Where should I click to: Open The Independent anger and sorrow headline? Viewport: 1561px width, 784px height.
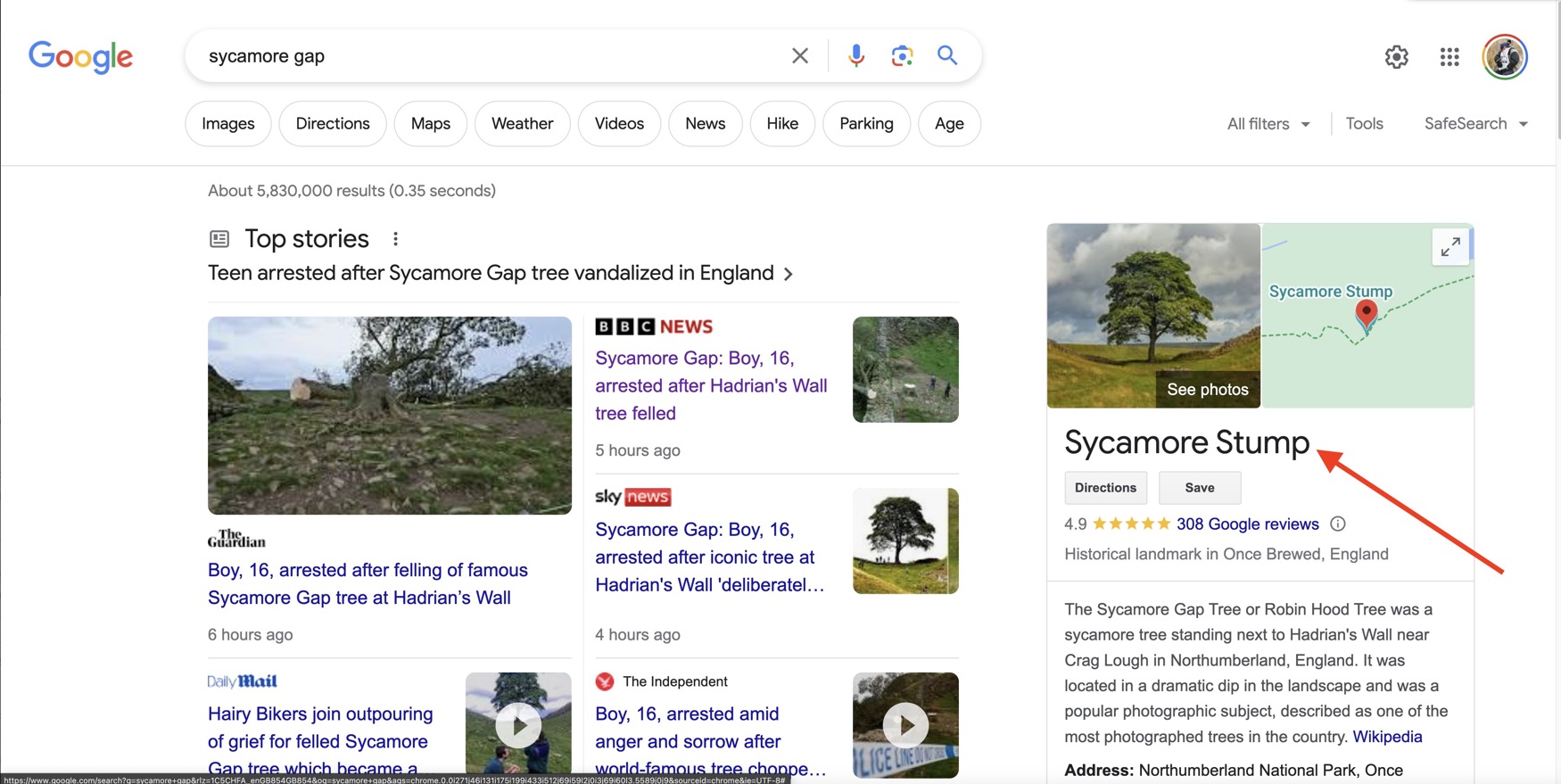[x=710, y=741]
